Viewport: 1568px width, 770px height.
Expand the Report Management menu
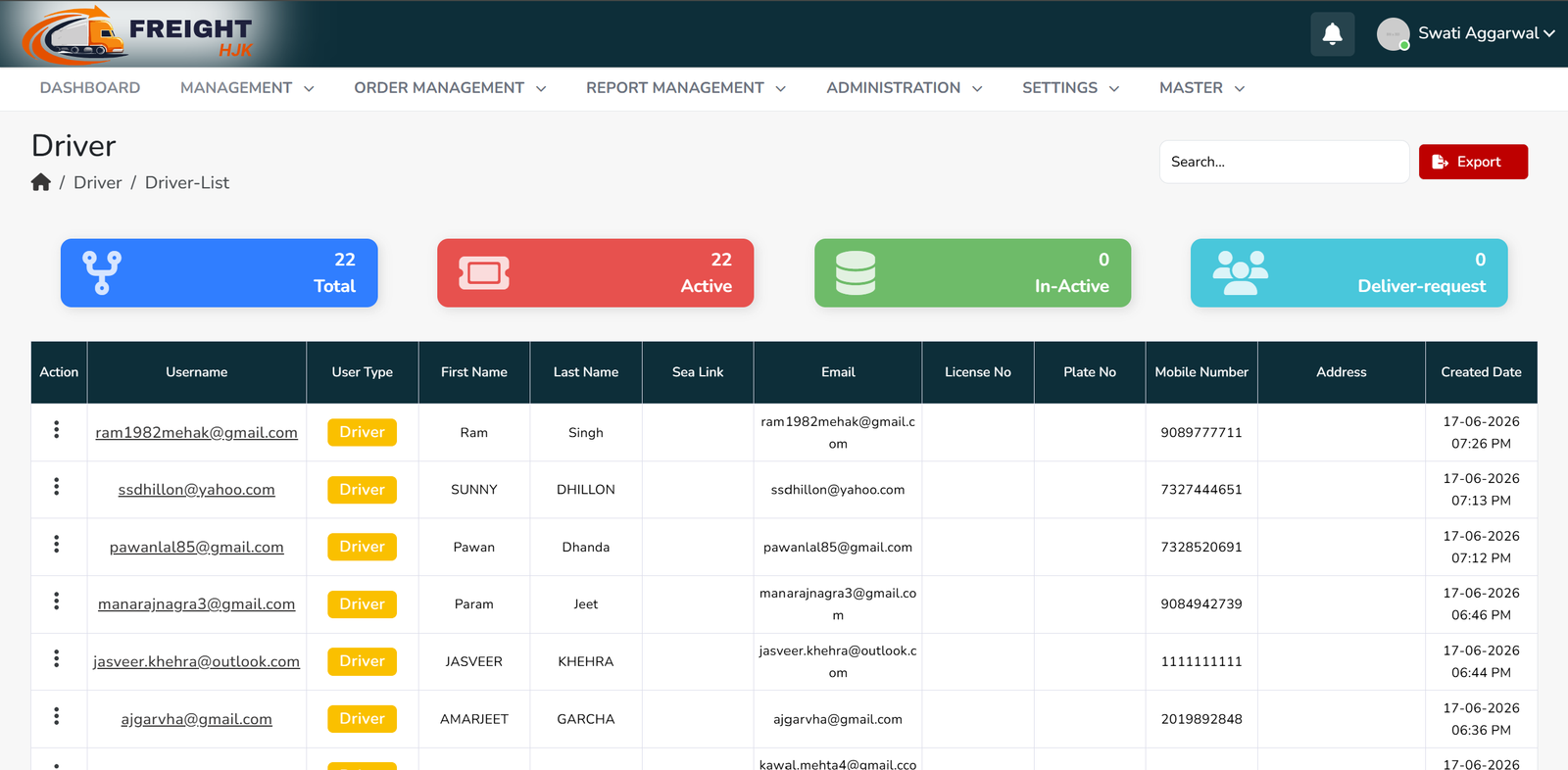pyautogui.click(x=686, y=88)
